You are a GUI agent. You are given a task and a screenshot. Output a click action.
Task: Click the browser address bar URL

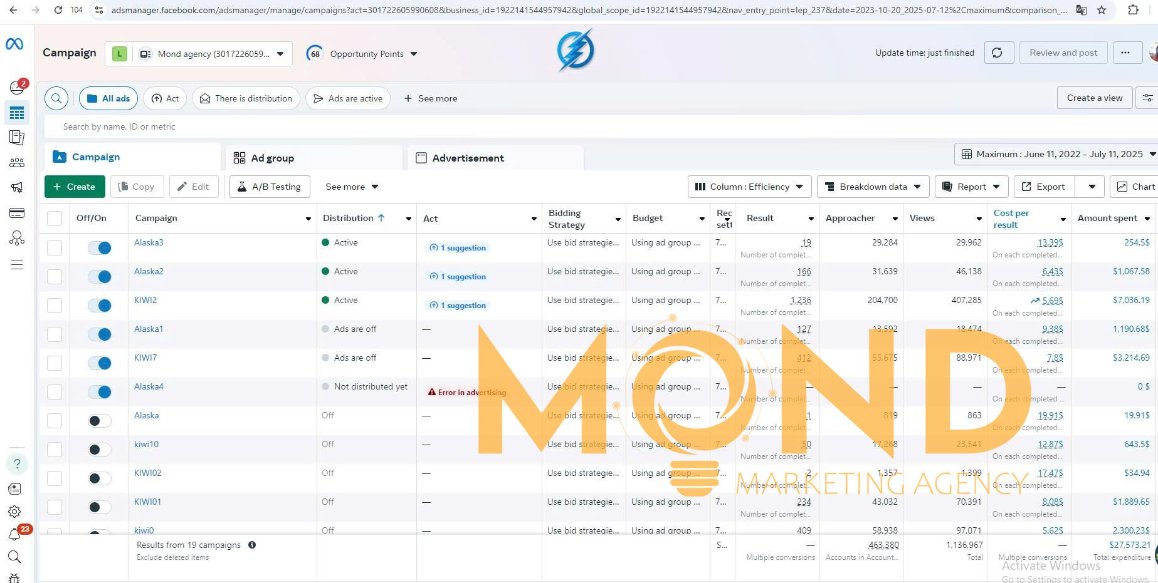click(x=587, y=10)
